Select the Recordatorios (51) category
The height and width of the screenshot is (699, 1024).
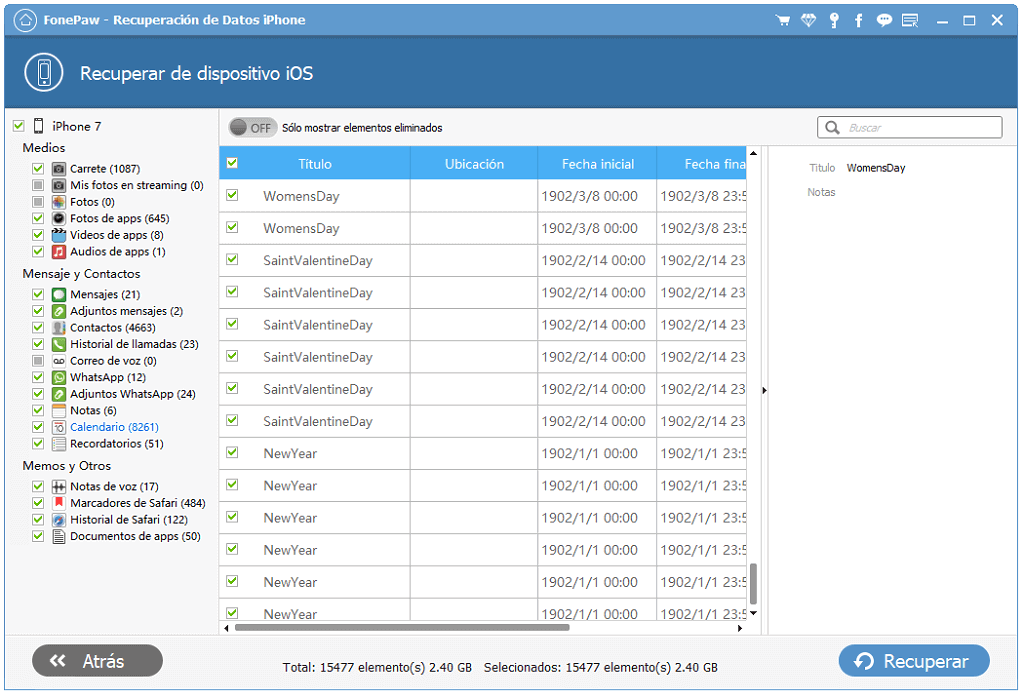pyautogui.click(x=117, y=444)
